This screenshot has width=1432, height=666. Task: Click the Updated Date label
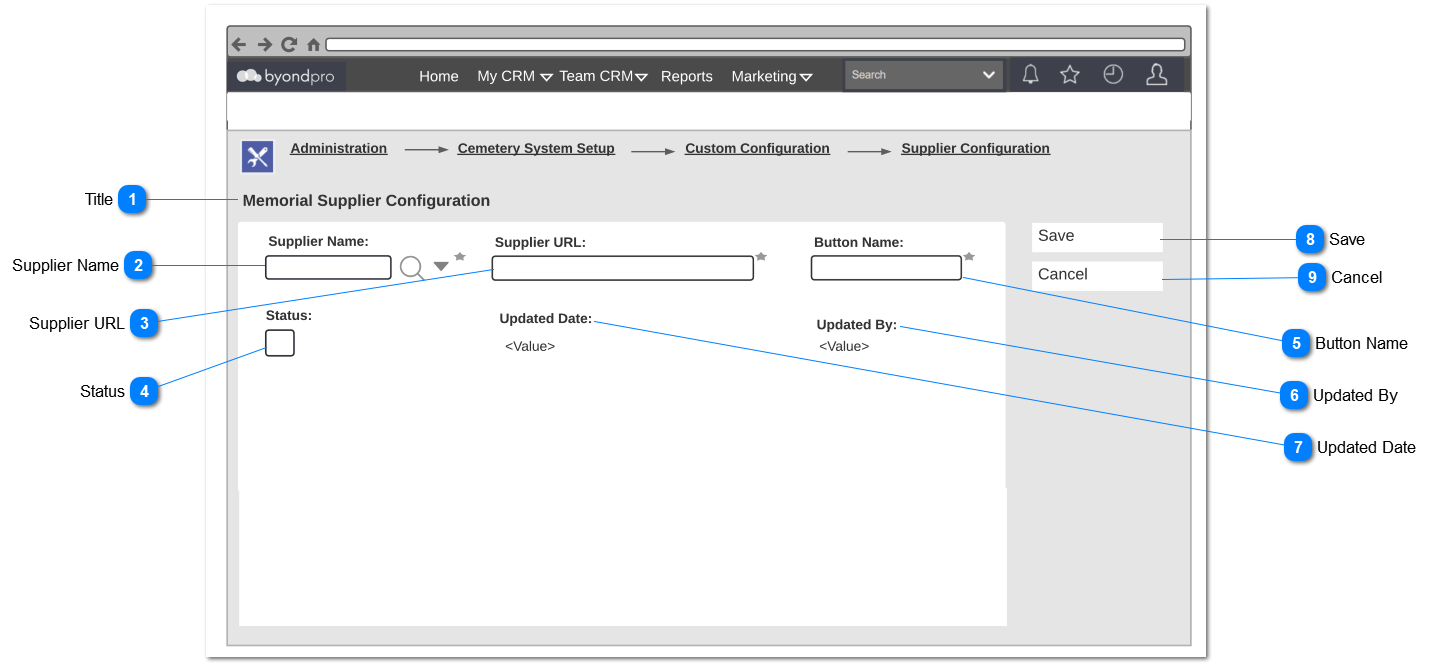point(546,319)
